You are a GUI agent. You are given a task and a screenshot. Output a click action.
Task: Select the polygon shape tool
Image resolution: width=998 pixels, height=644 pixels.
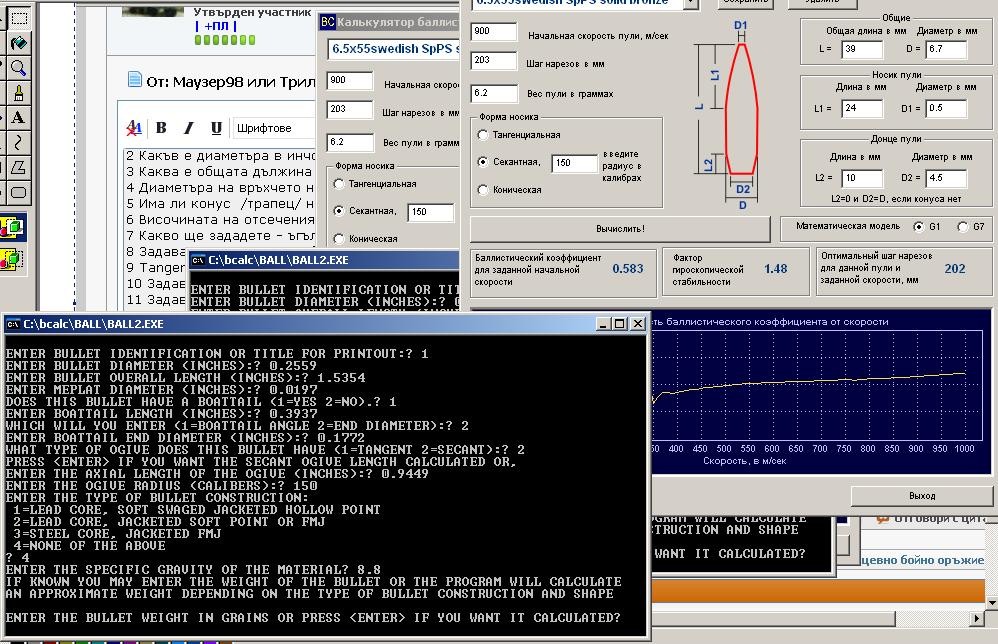tap(17, 168)
